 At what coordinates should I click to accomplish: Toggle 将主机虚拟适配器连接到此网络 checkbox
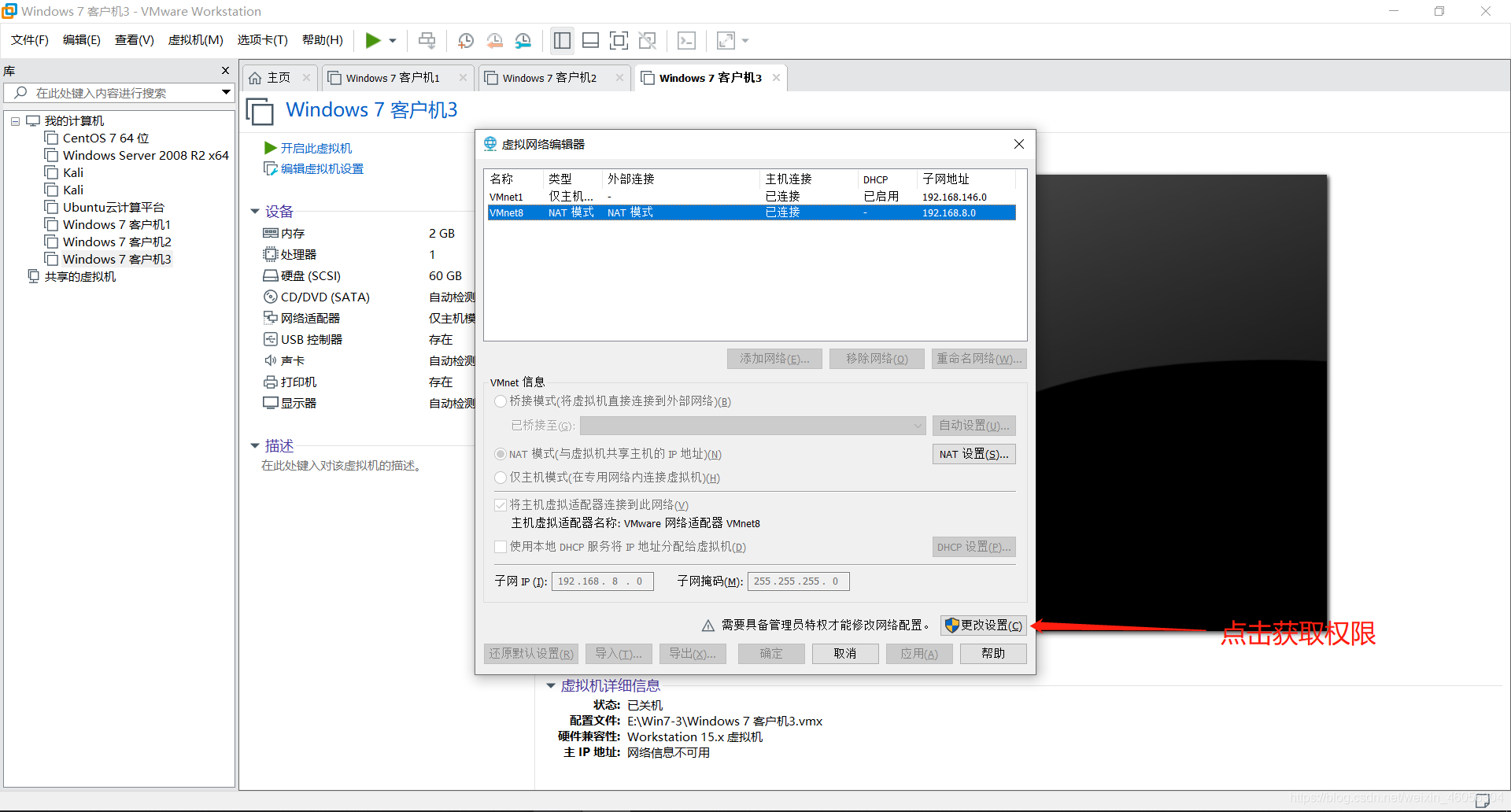(x=501, y=505)
